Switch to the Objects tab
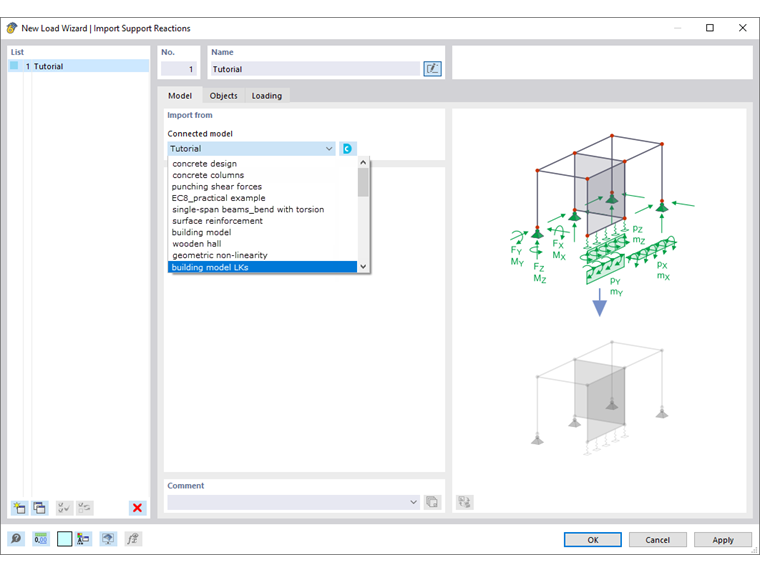760x573 pixels. click(223, 96)
